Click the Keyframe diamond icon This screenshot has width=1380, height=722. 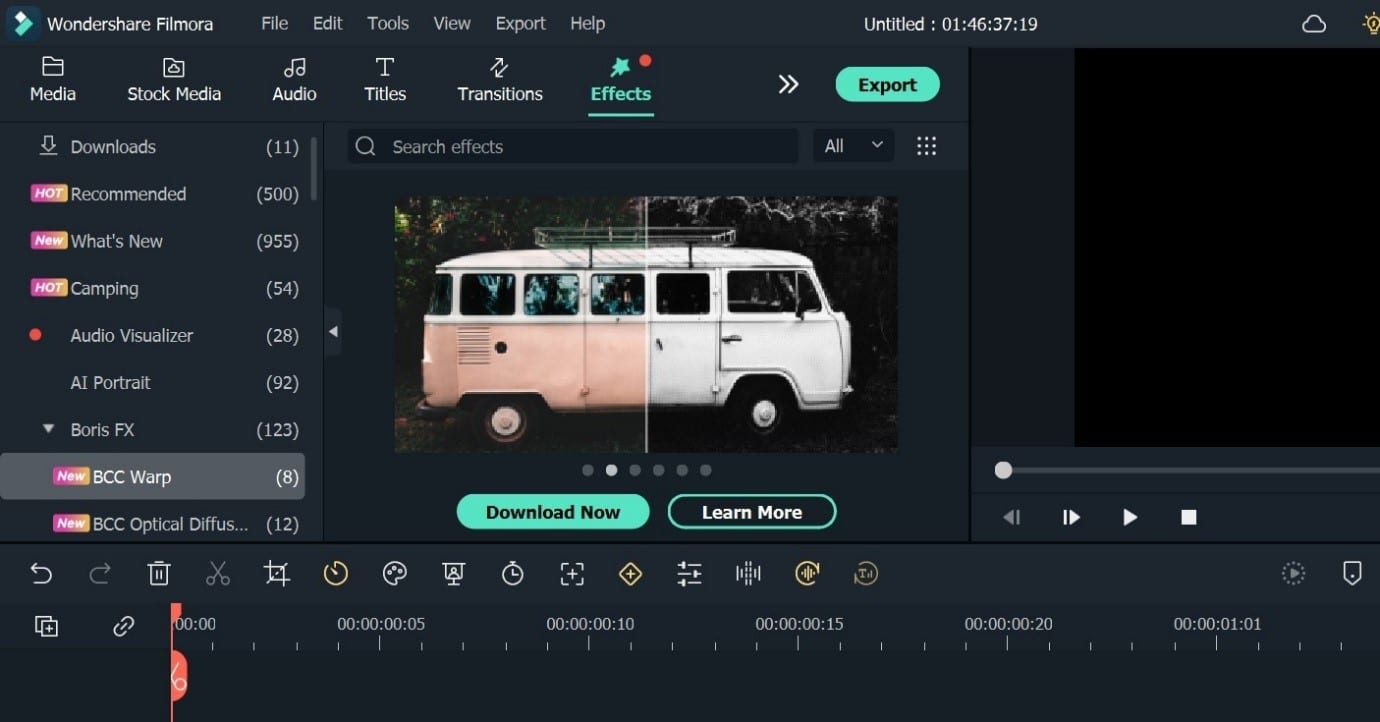630,573
